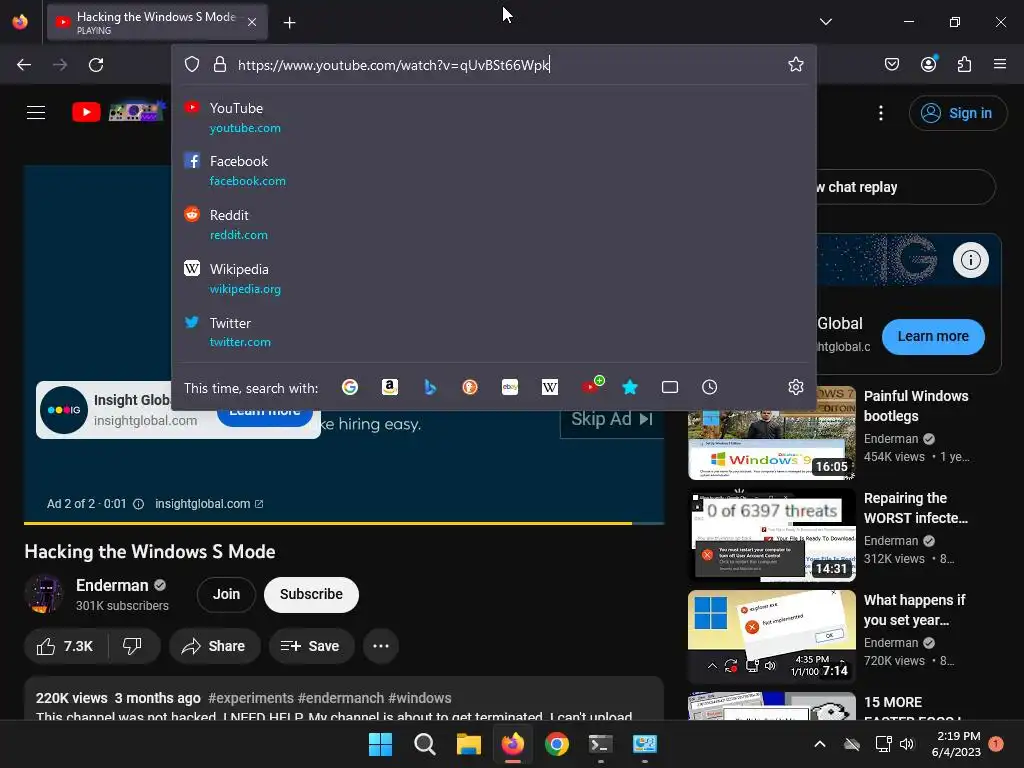Search history with clock icon

tap(709, 387)
